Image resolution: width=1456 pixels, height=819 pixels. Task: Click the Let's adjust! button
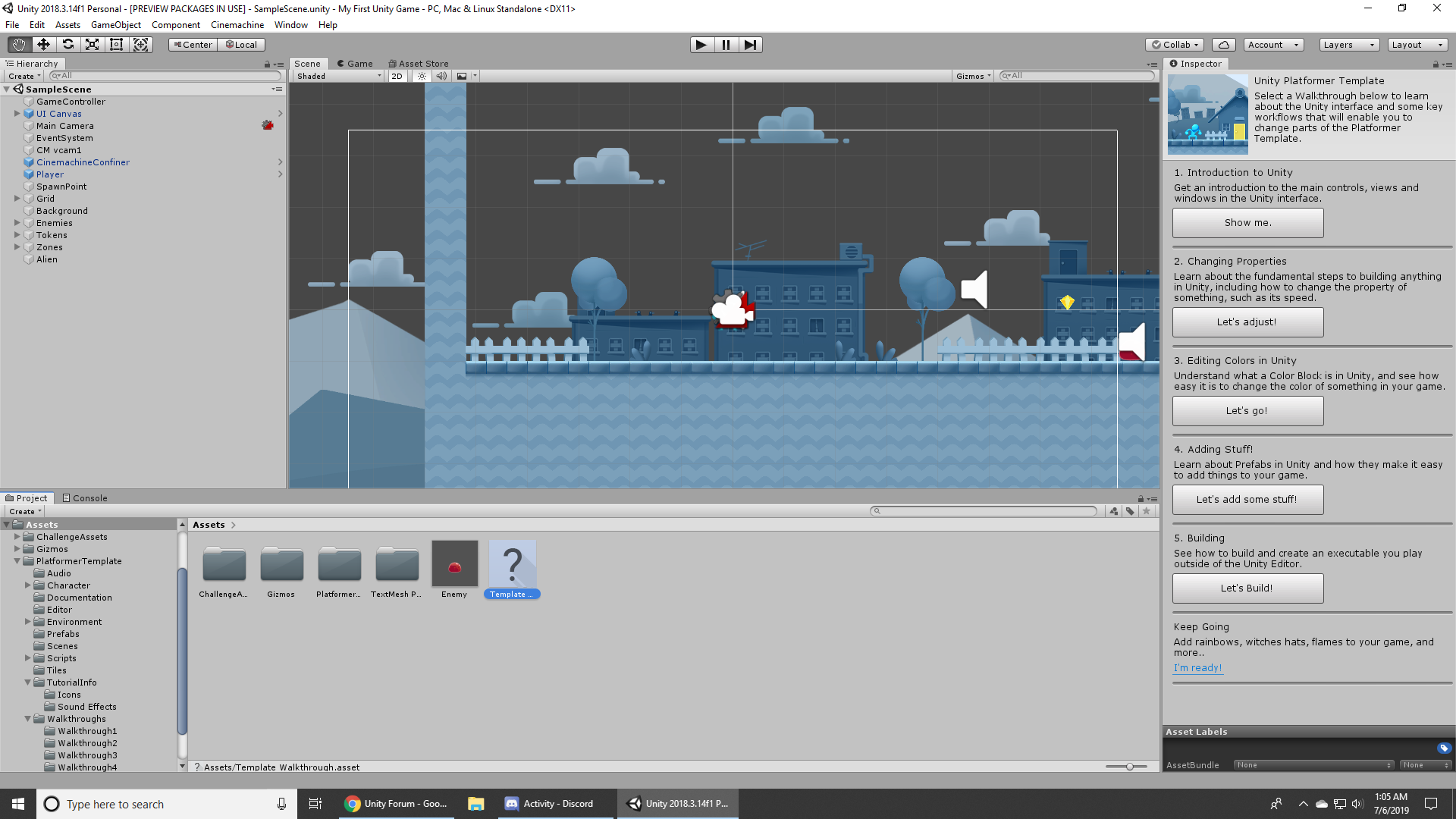[1247, 322]
